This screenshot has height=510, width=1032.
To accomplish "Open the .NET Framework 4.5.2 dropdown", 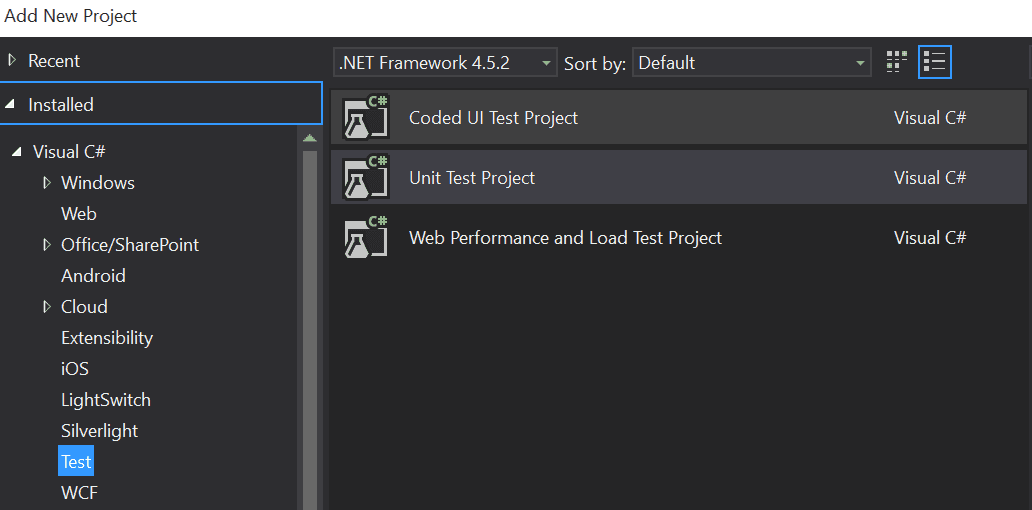I will pos(445,63).
